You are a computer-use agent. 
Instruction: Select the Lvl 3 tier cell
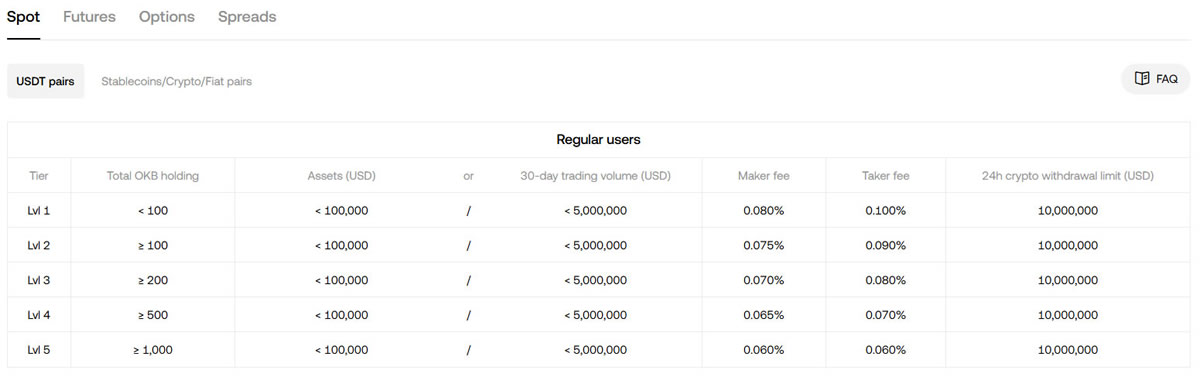click(x=39, y=280)
